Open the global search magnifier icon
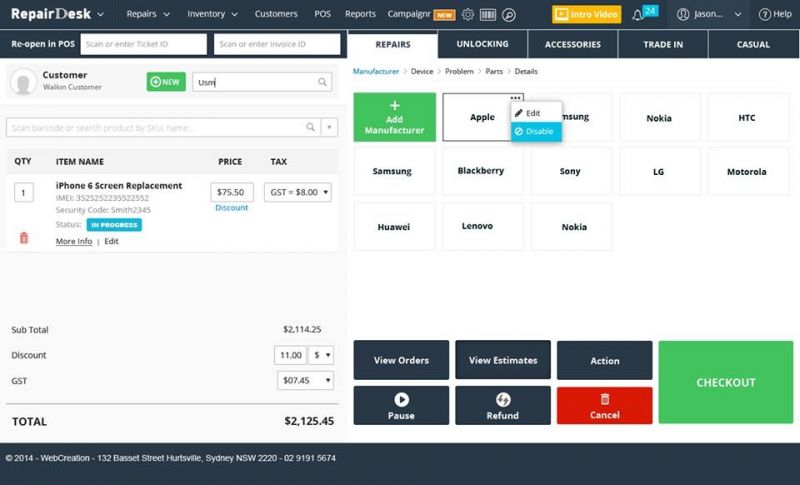 tap(509, 15)
